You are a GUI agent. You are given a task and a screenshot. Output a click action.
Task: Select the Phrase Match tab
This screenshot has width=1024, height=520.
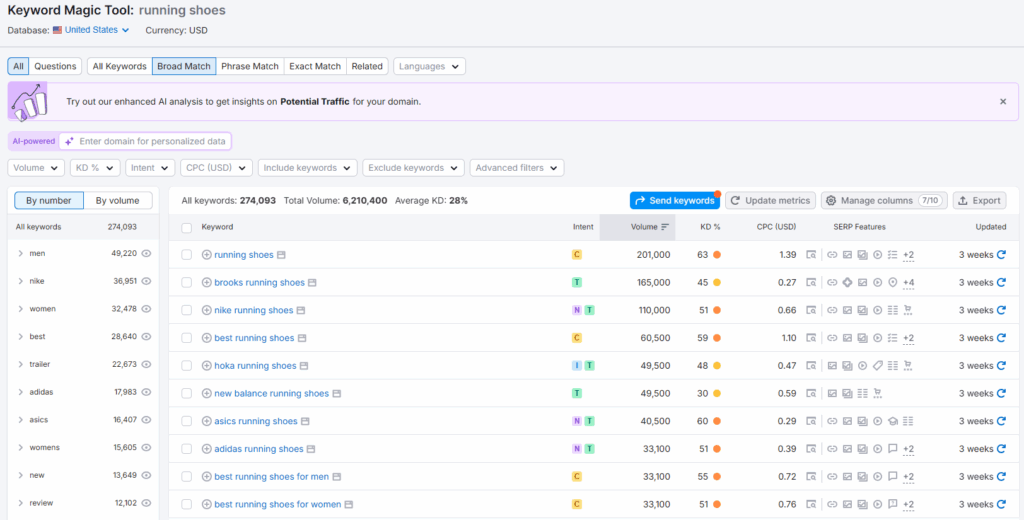point(249,66)
